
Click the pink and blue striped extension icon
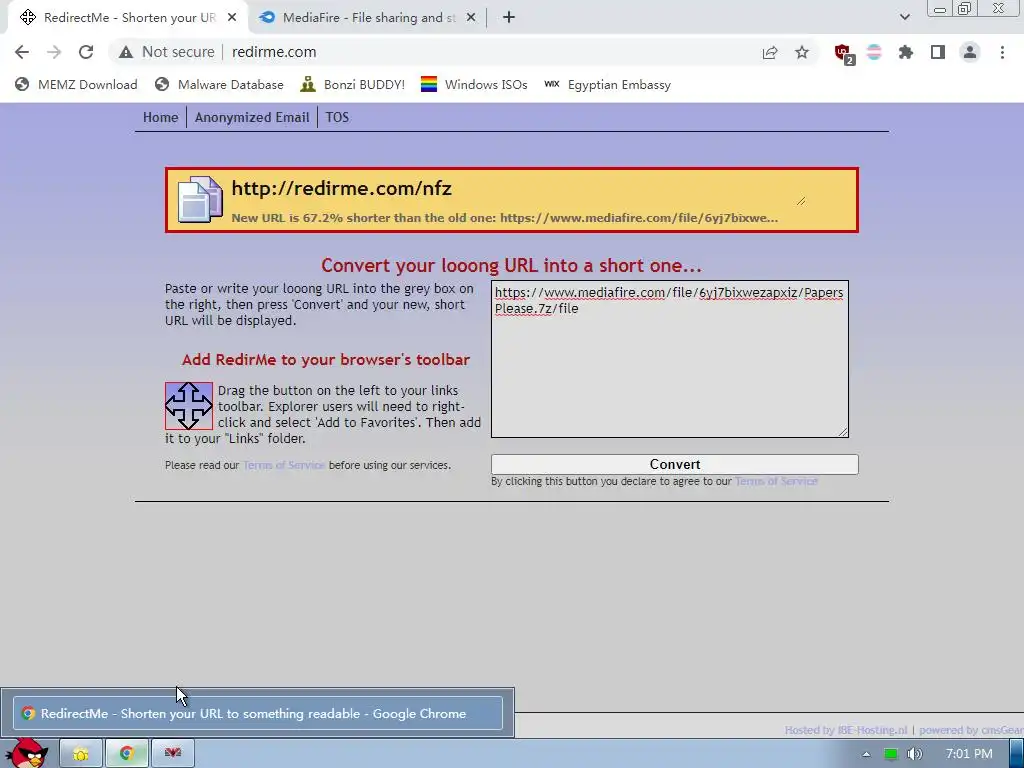[874, 52]
